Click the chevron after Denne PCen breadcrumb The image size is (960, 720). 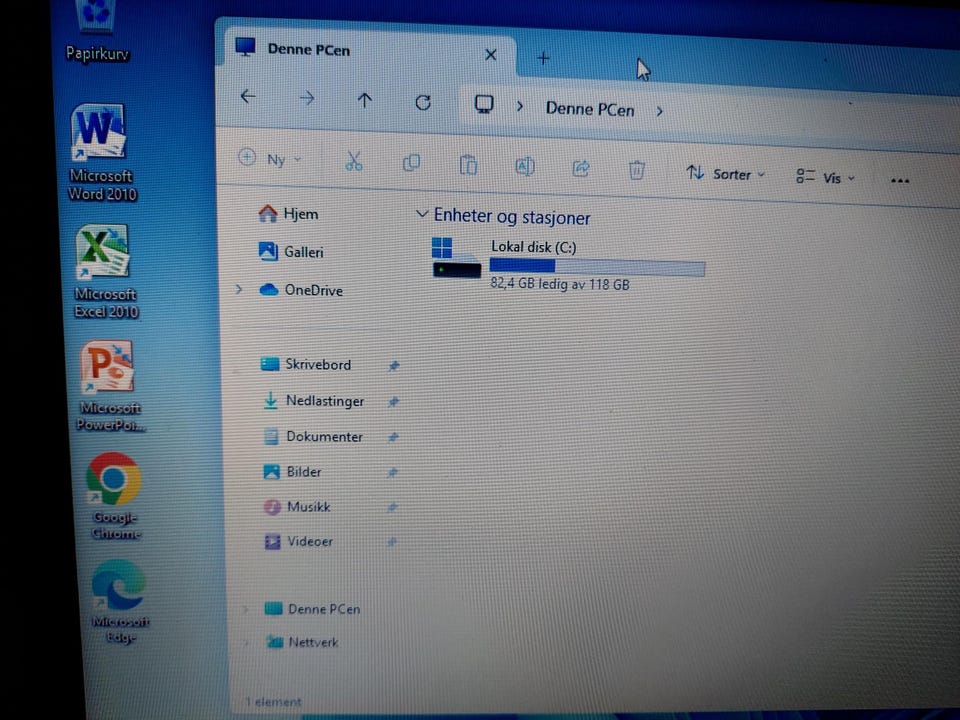(x=659, y=111)
